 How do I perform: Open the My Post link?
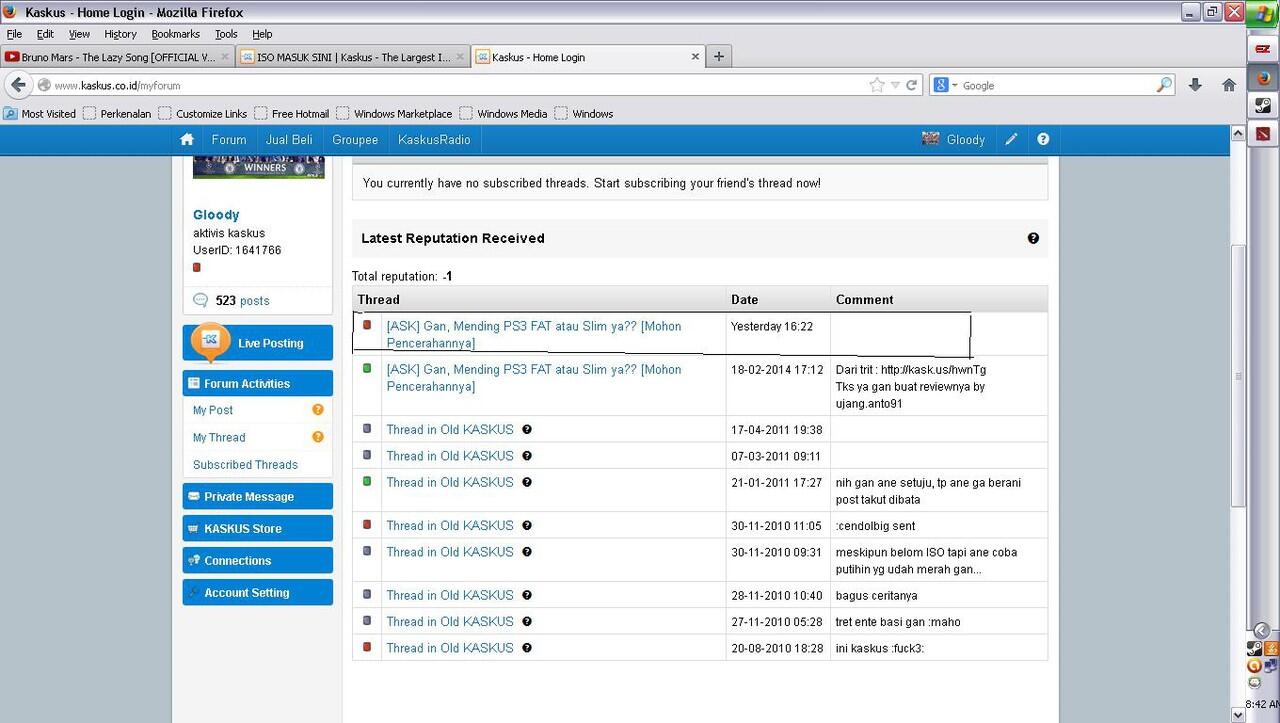[213, 410]
